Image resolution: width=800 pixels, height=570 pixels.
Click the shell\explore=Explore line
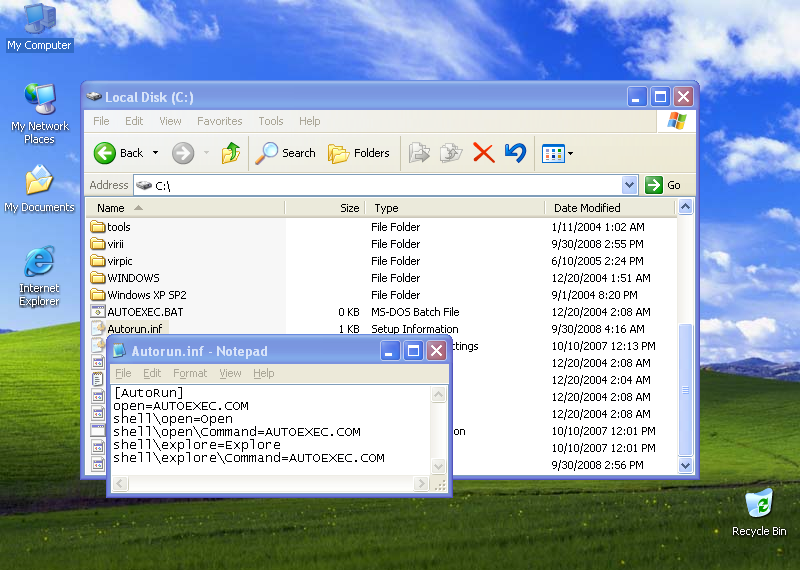196,444
